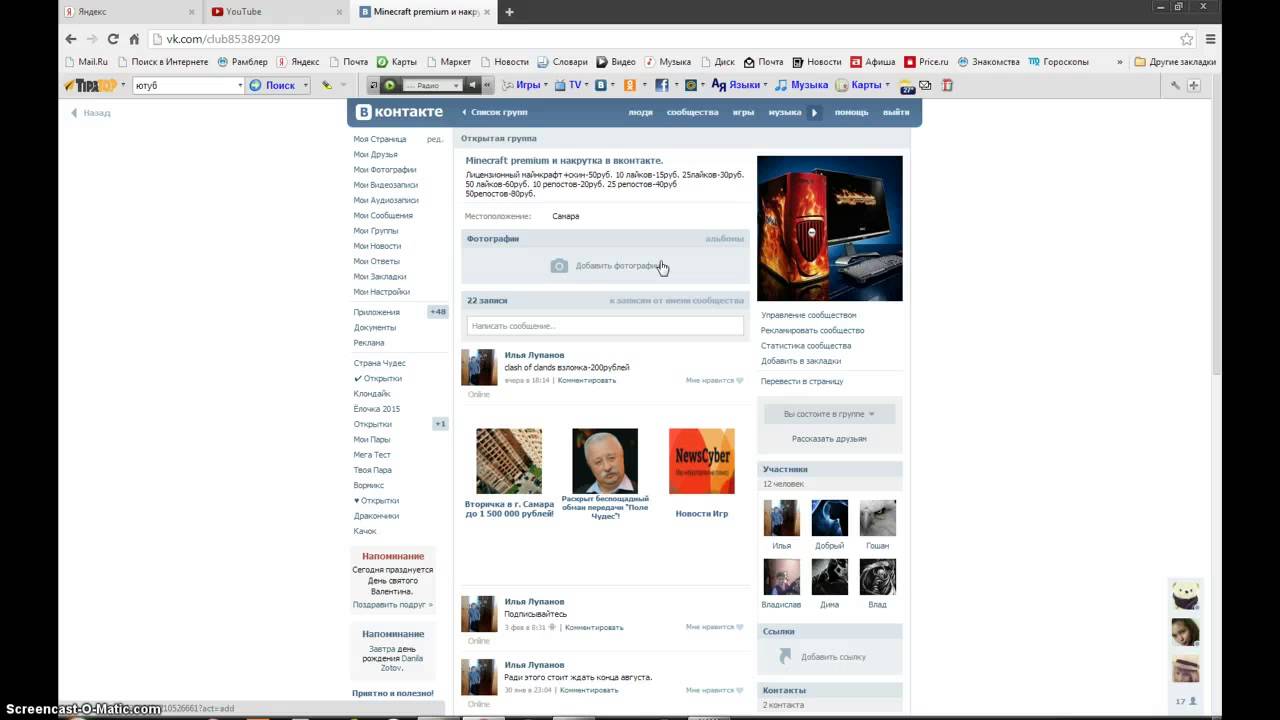
Task: Click the VK 'B' icon in toolbar
Action: 600,85
